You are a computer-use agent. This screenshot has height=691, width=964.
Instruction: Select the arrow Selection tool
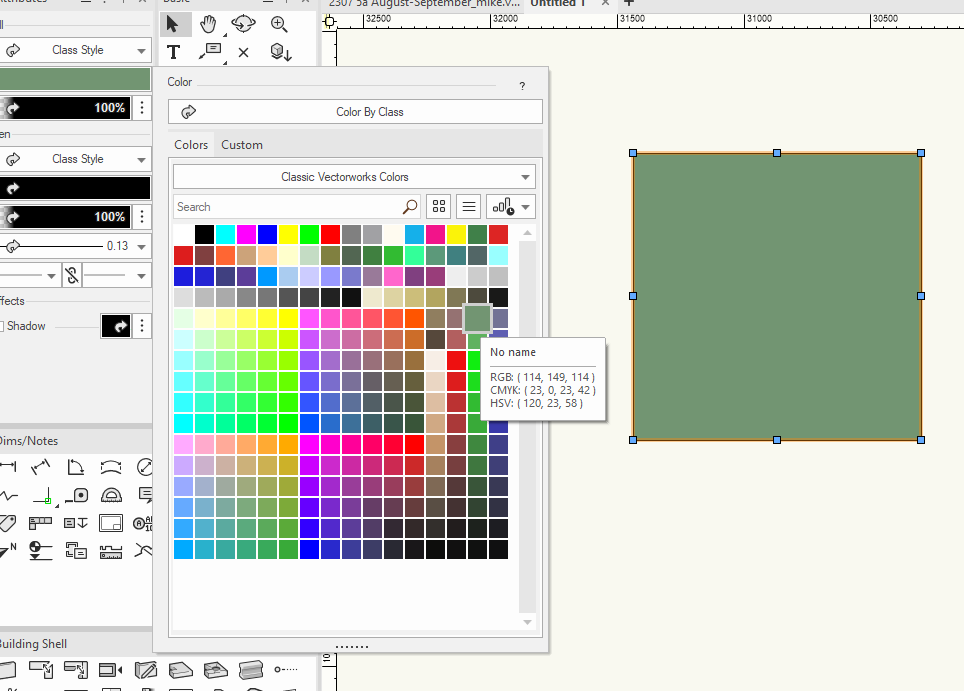pyautogui.click(x=173, y=24)
